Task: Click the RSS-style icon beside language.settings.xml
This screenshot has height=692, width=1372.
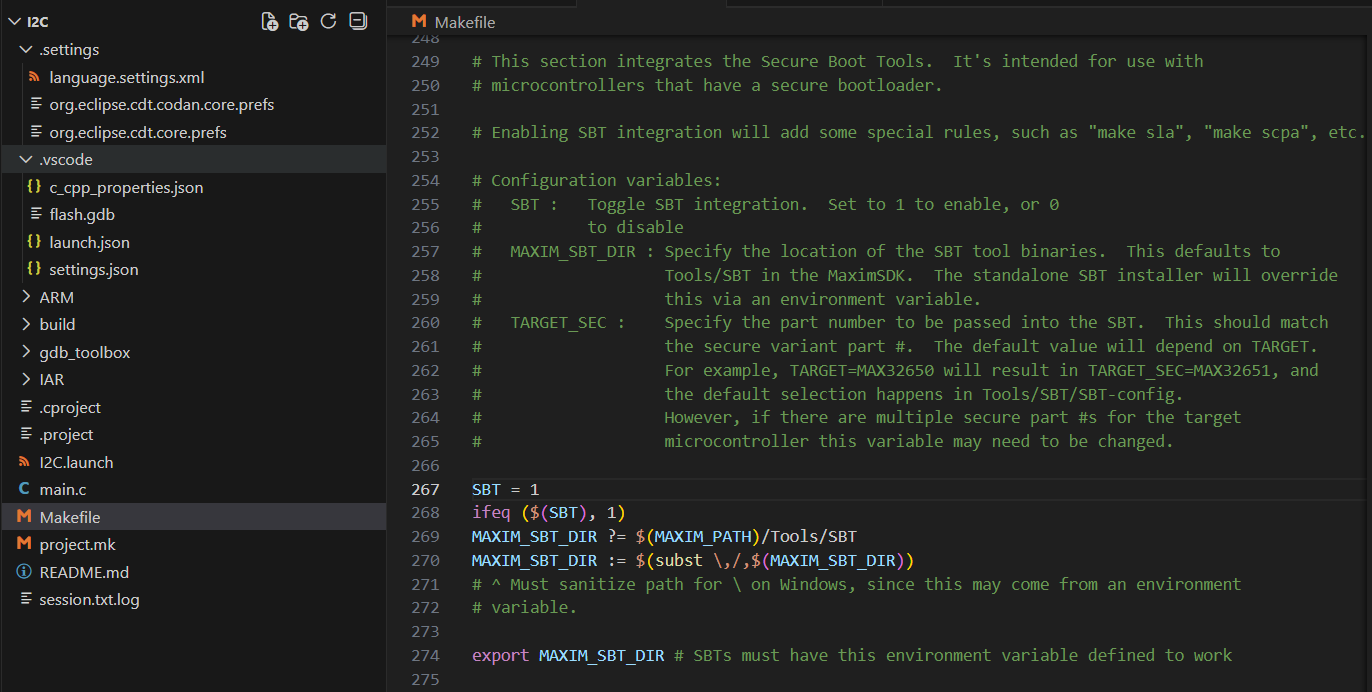Action: [x=34, y=77]
